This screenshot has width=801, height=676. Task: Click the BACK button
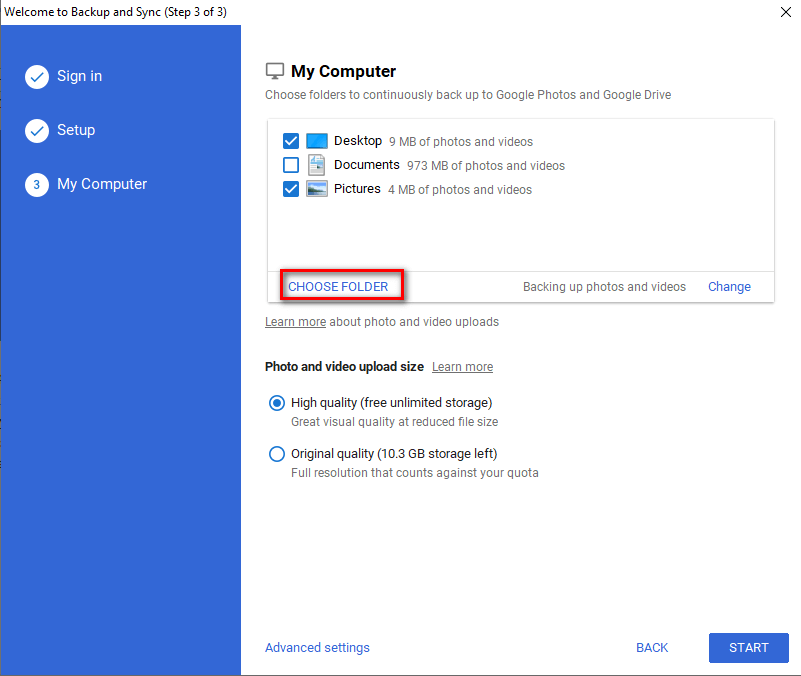pos(652,647)
